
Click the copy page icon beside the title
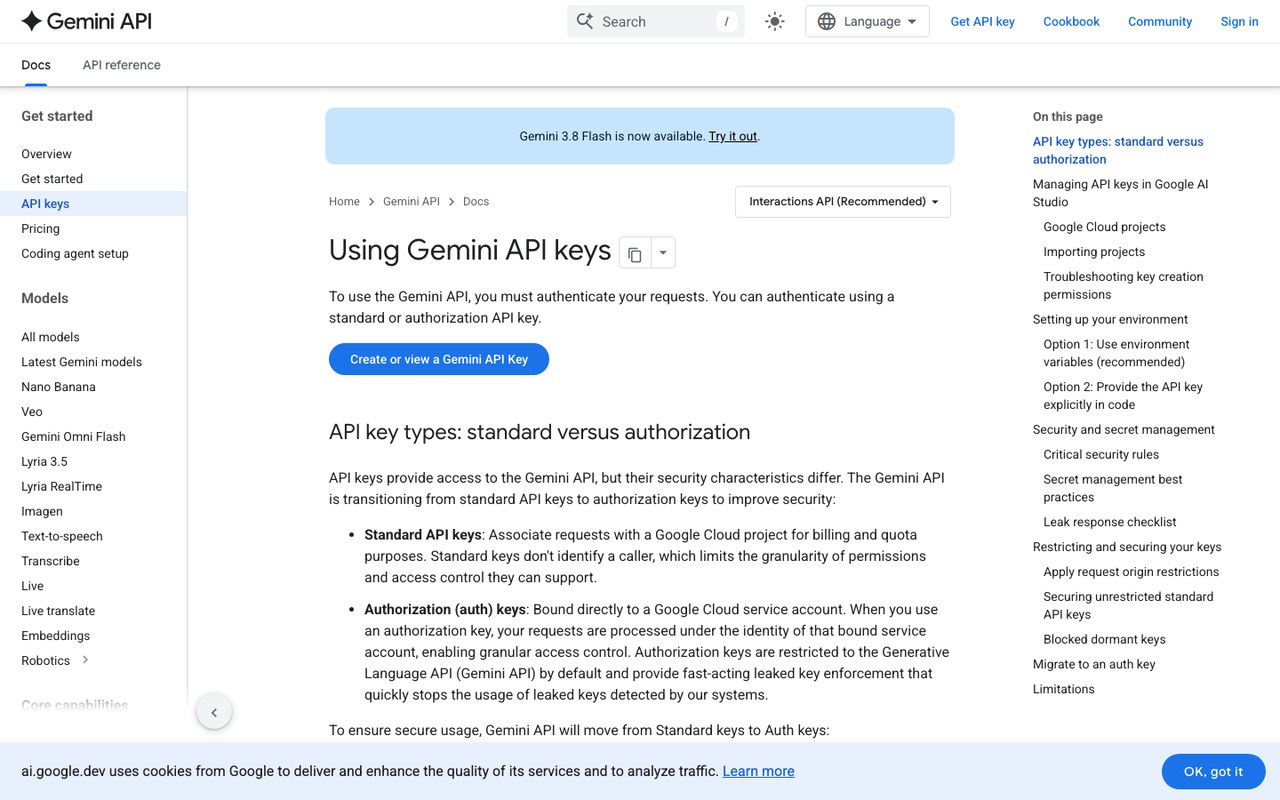[x=635, y=253]
